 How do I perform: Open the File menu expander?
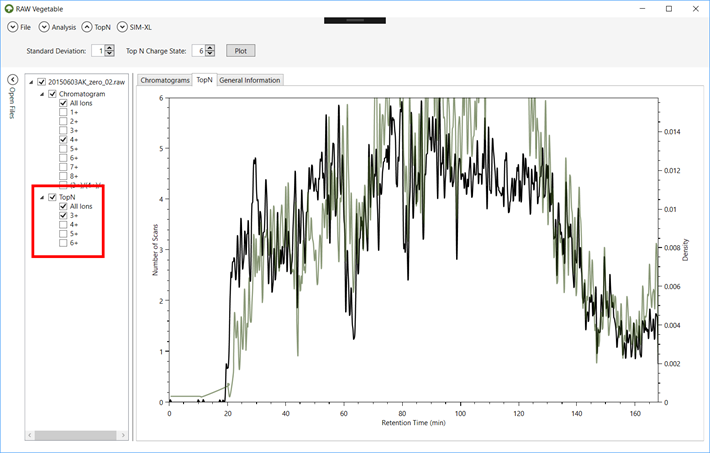(13, 27)
